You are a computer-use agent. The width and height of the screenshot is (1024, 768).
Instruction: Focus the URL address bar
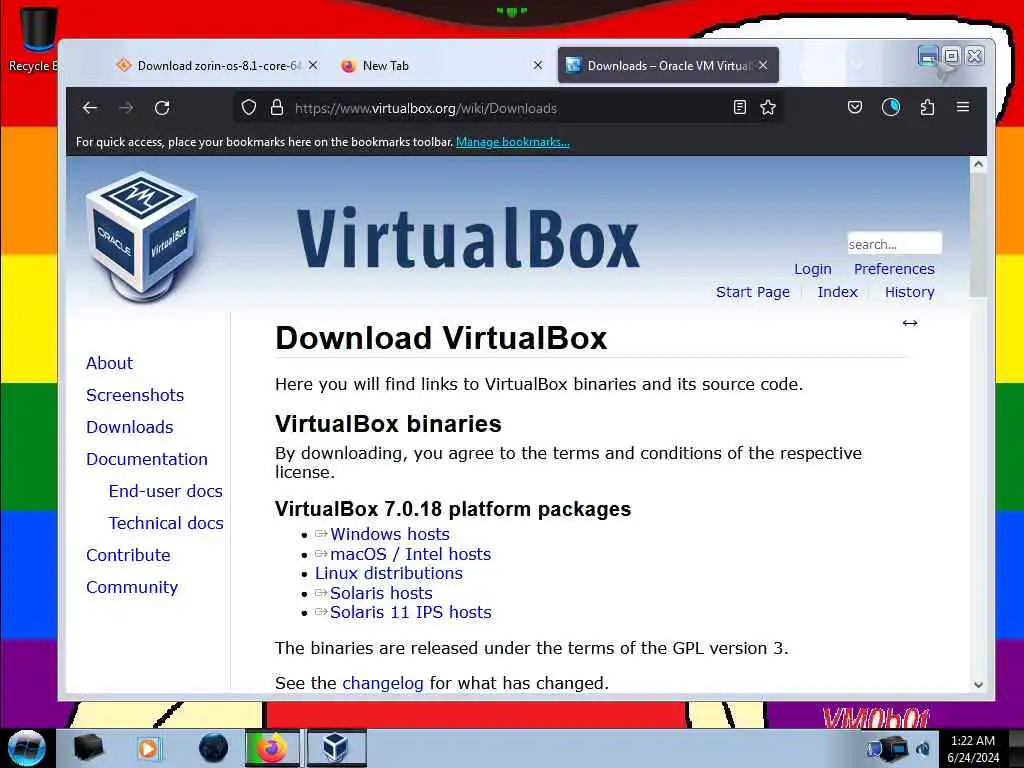coord(509,108)
